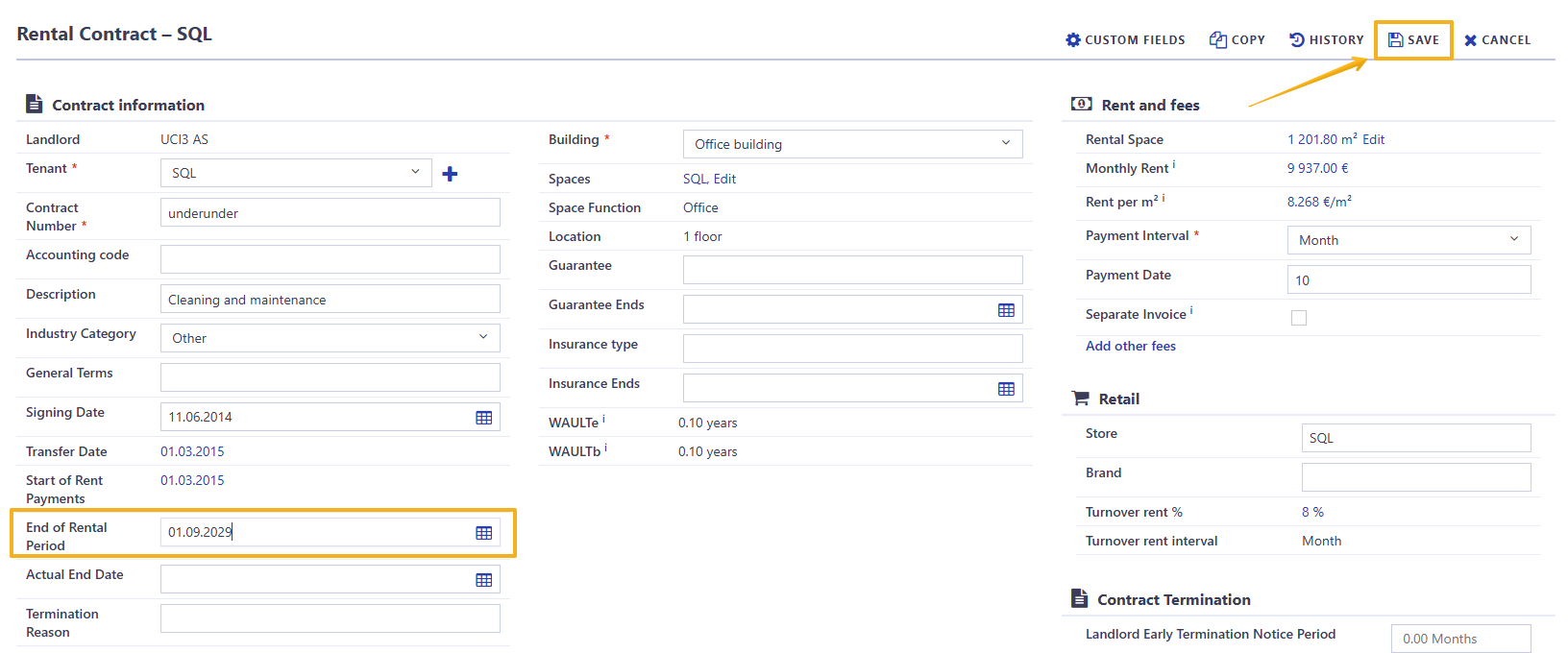The width and height of the screenshot is (1568, 653).
Task: Edit Description Cleaning and maintenance field
Action: click(331, 299)
